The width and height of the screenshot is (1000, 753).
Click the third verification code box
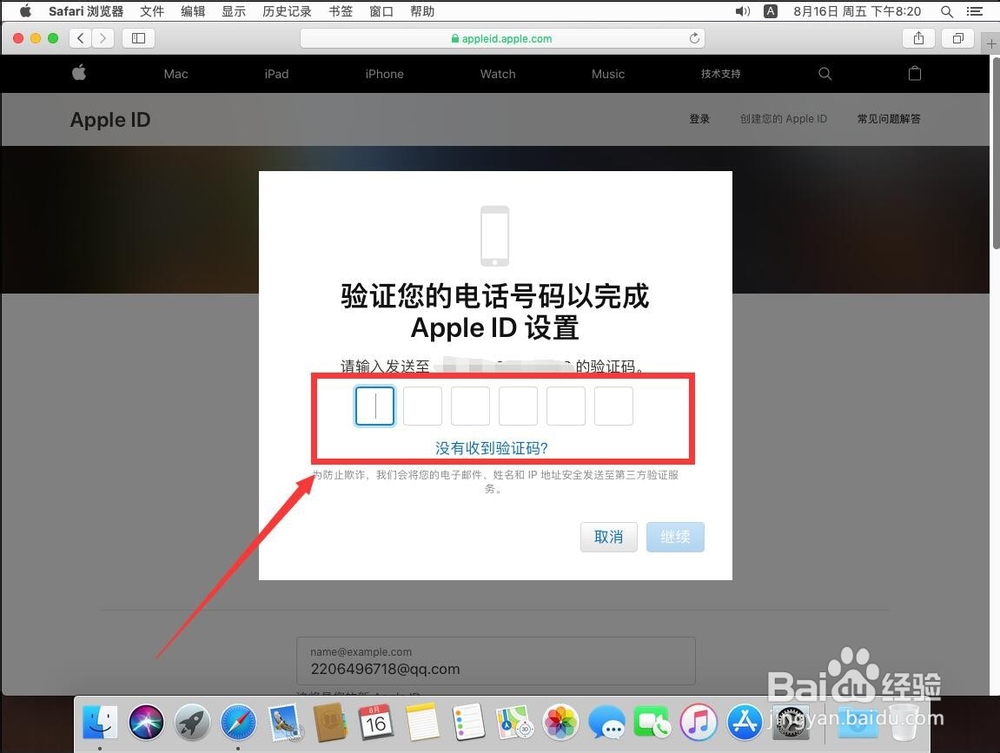pyautogui.click(x=470, y=406)
